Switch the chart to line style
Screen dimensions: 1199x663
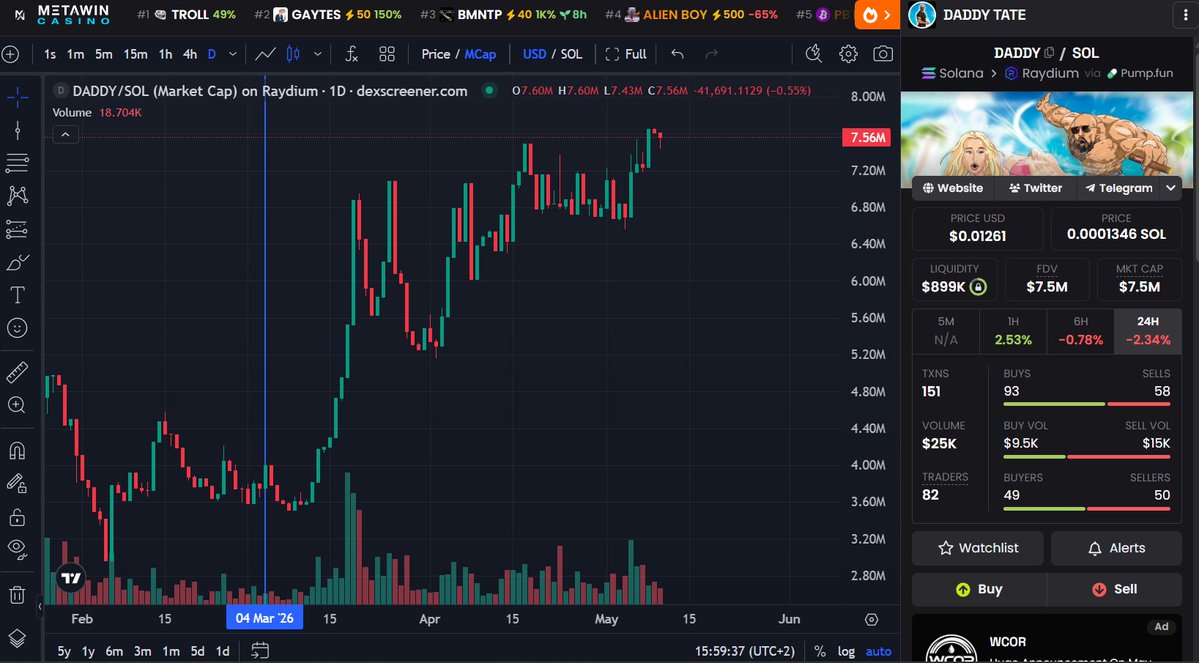[265, 54]
